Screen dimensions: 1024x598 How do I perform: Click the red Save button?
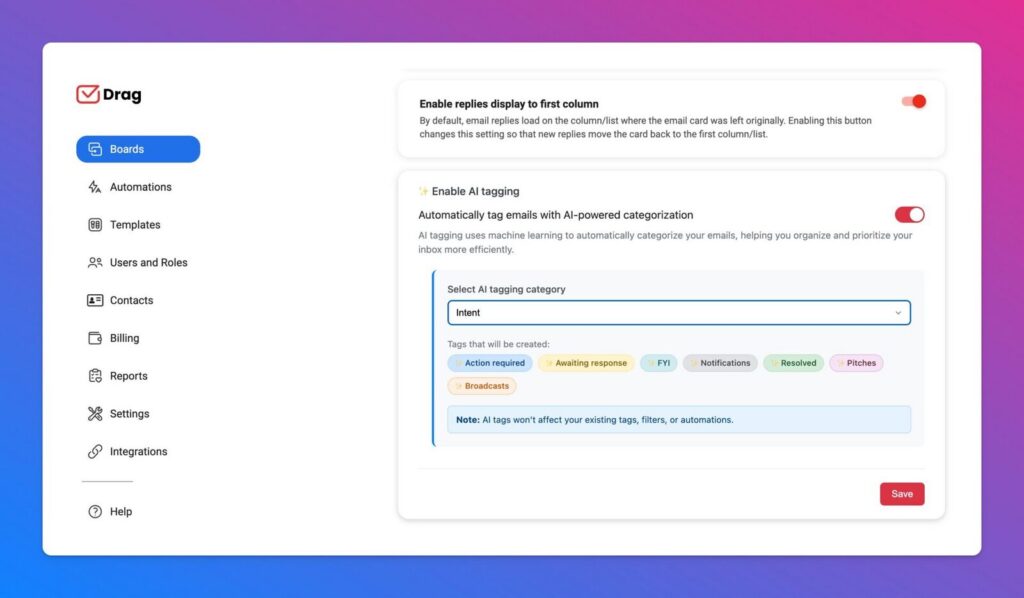902,494
